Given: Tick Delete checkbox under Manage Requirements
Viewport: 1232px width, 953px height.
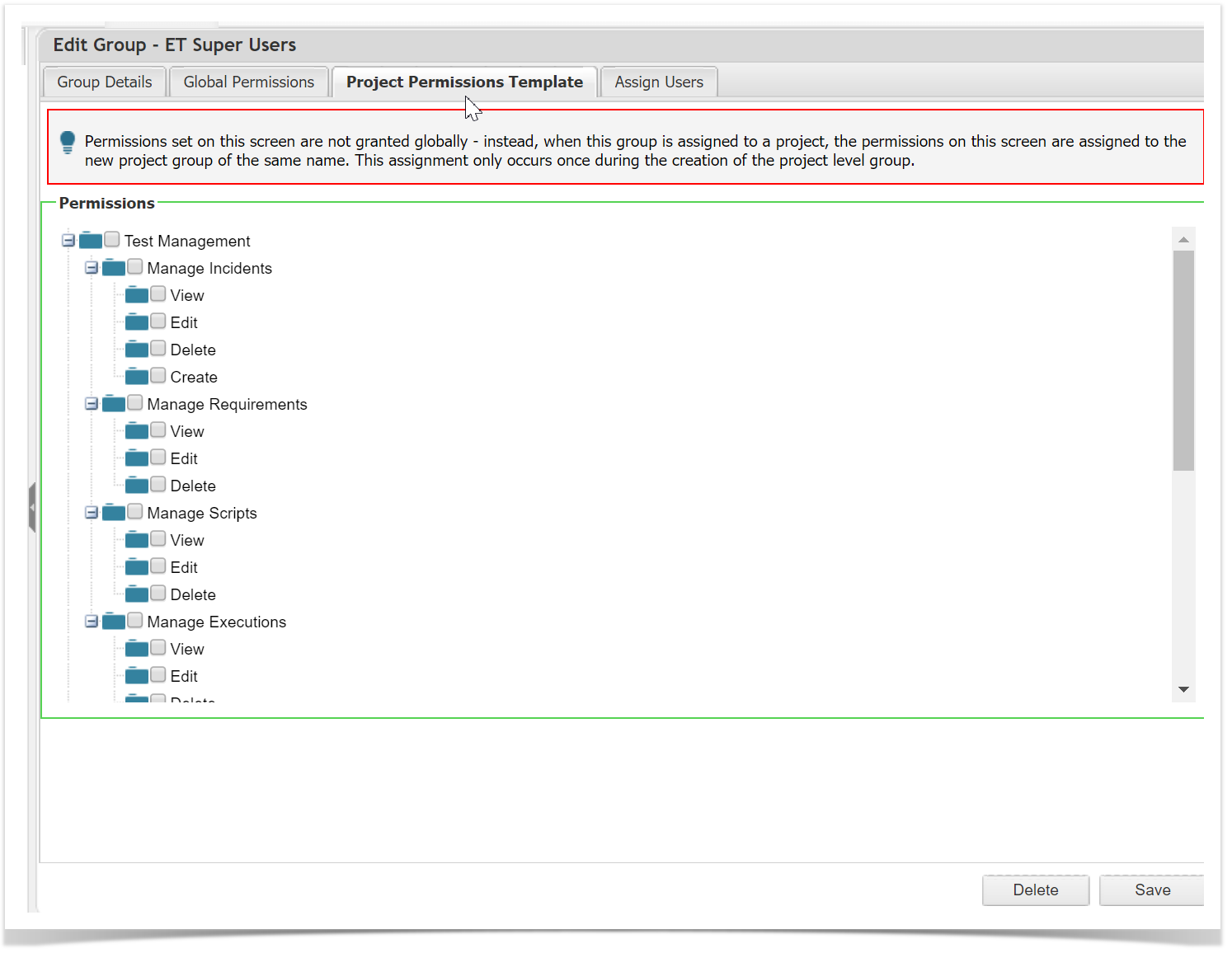Looking at the screenshot, I should tap(158, 485).
